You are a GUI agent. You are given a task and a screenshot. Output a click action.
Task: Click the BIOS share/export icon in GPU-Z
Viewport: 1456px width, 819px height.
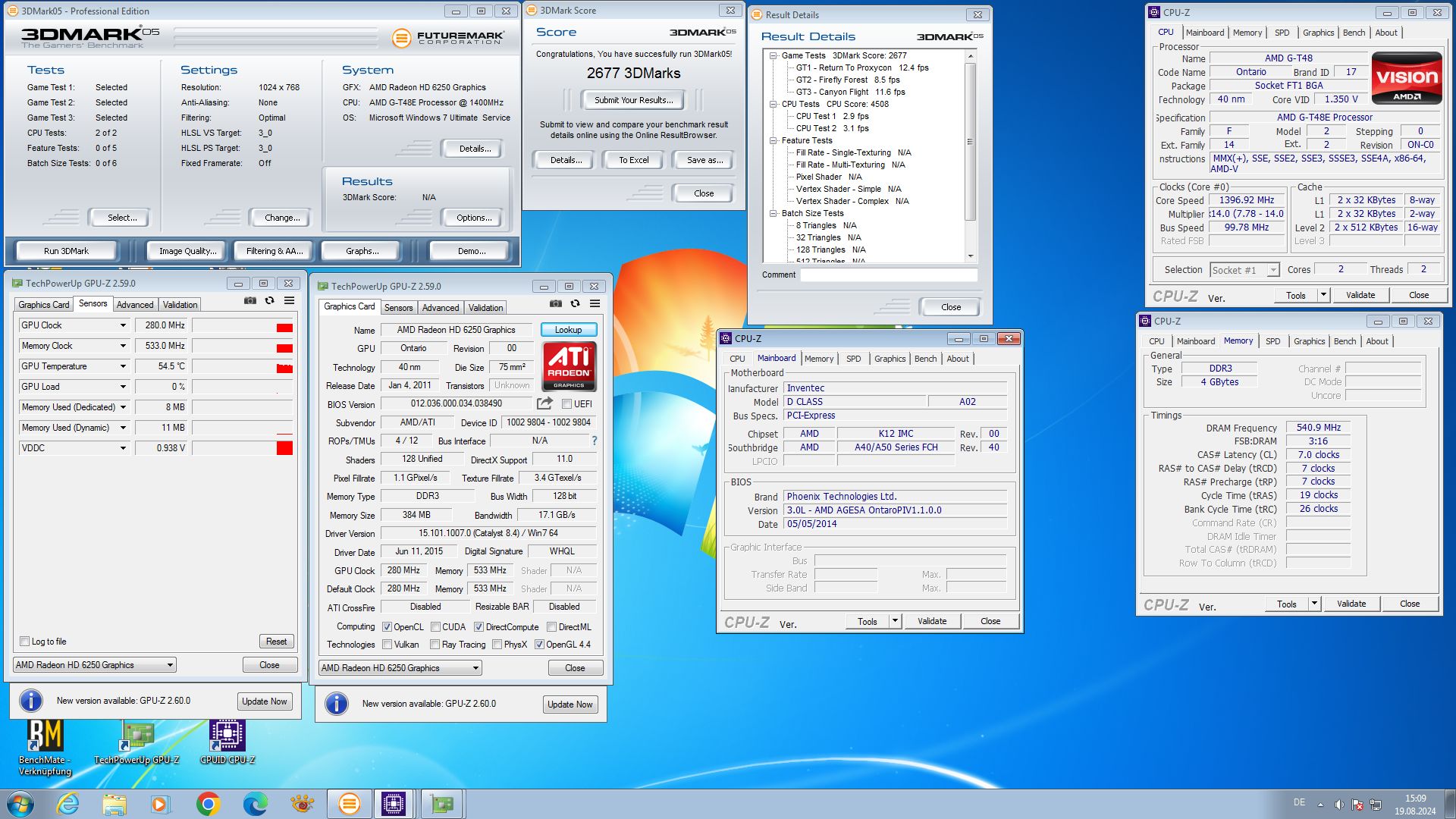(x=544, y=403)
